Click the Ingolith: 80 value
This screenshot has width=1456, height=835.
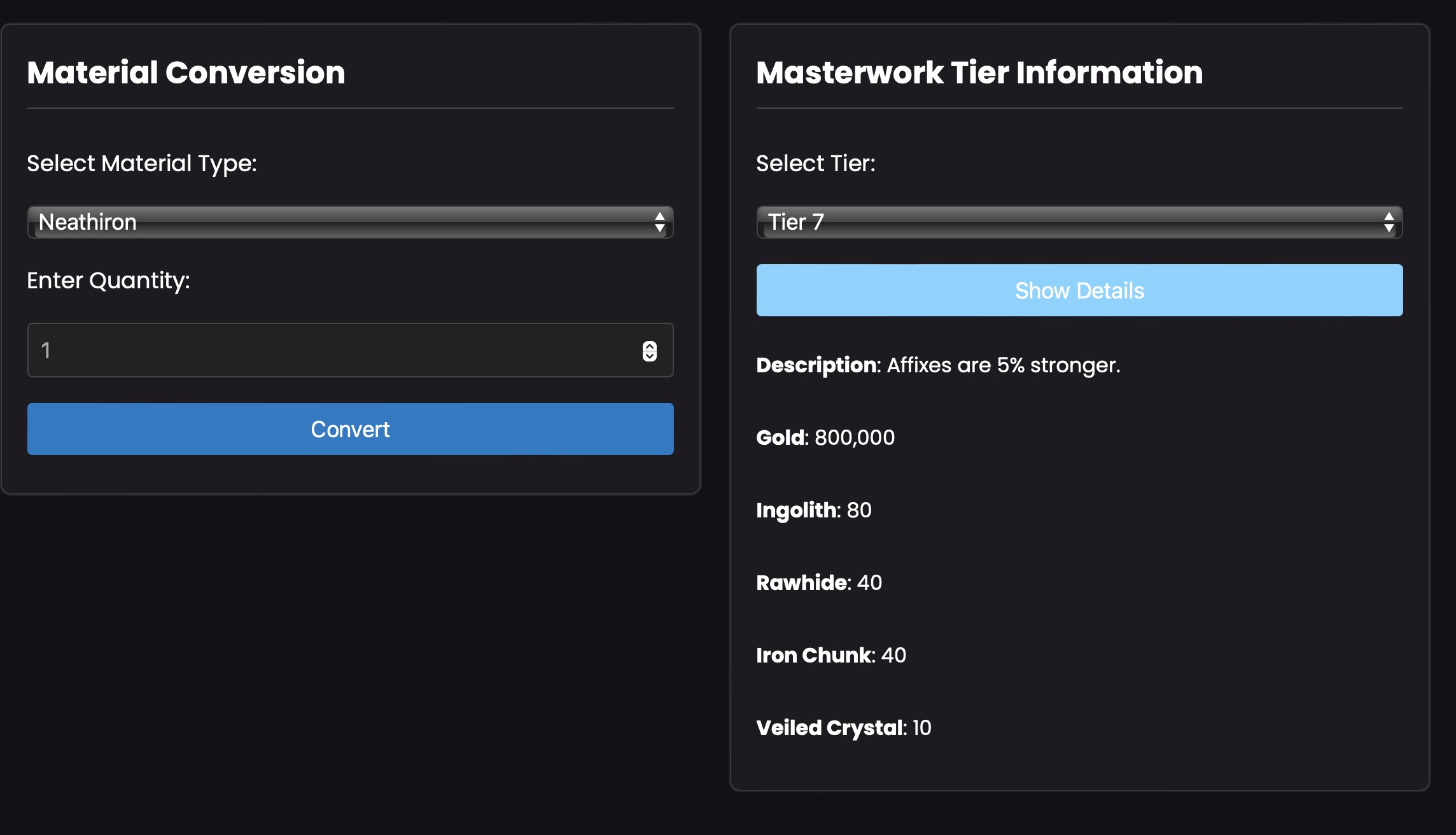point(814,510)
